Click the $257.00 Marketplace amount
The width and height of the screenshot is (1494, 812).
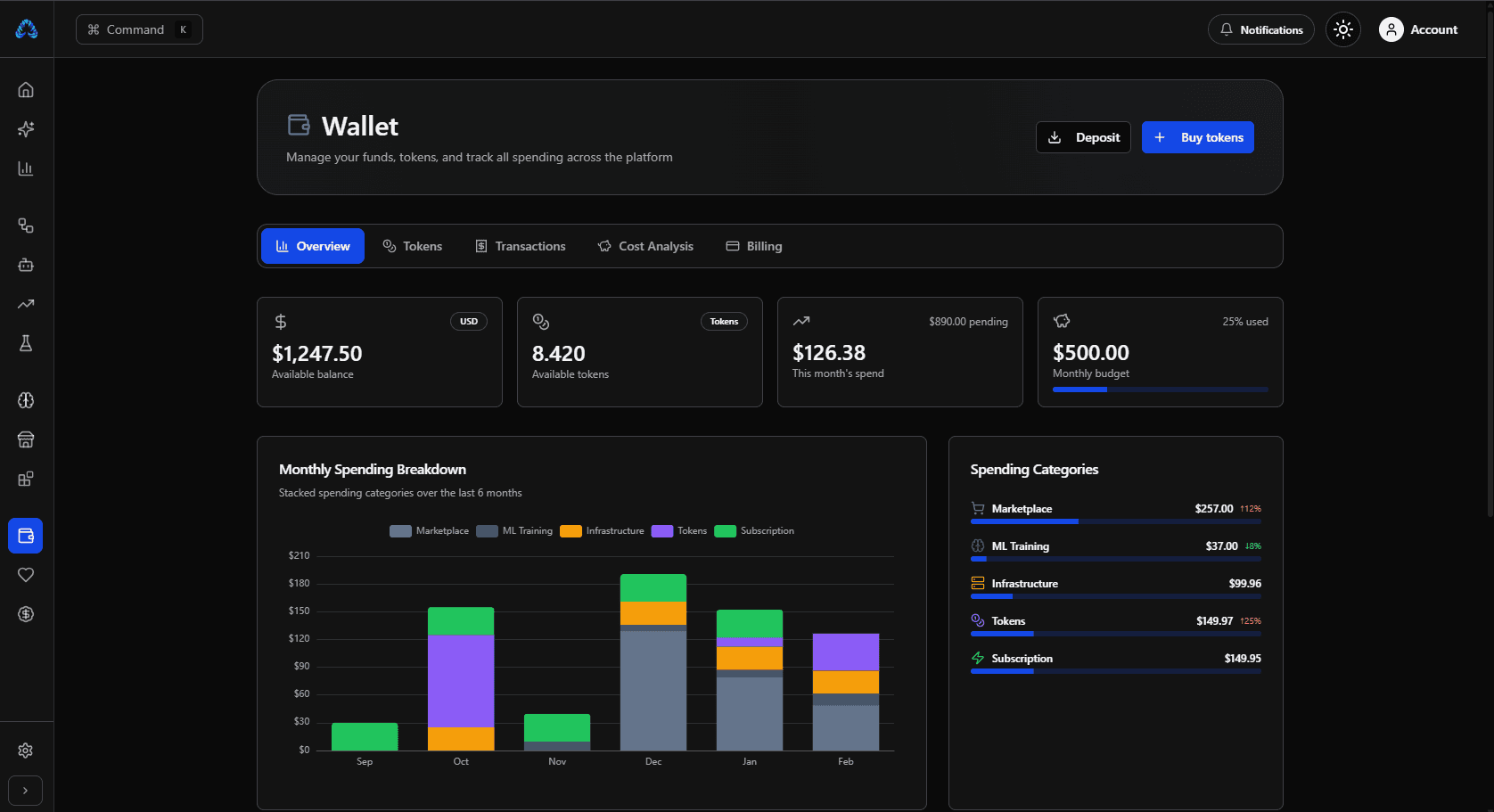pyautogui.click(x=1214, y=509)
